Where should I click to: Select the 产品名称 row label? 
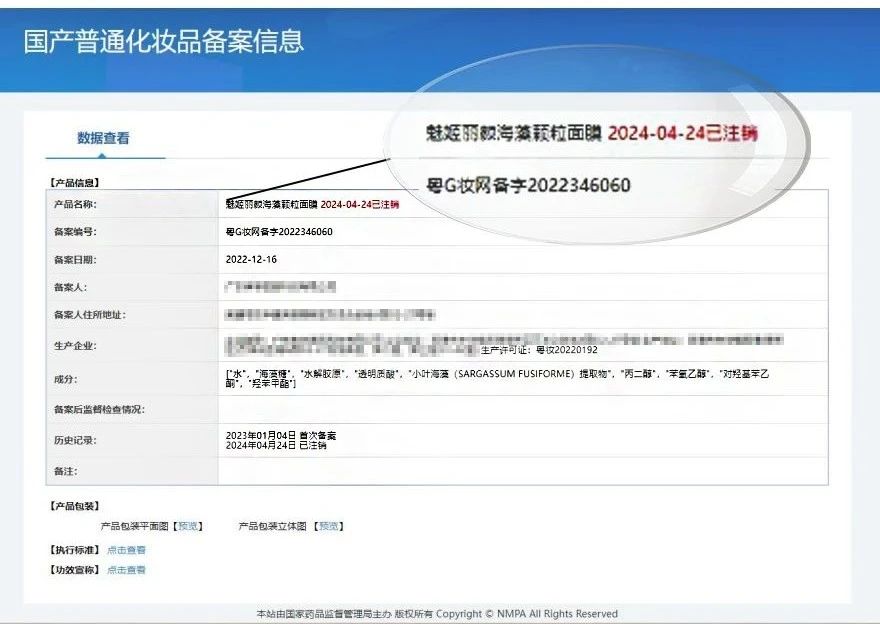(x=75, y=204)
